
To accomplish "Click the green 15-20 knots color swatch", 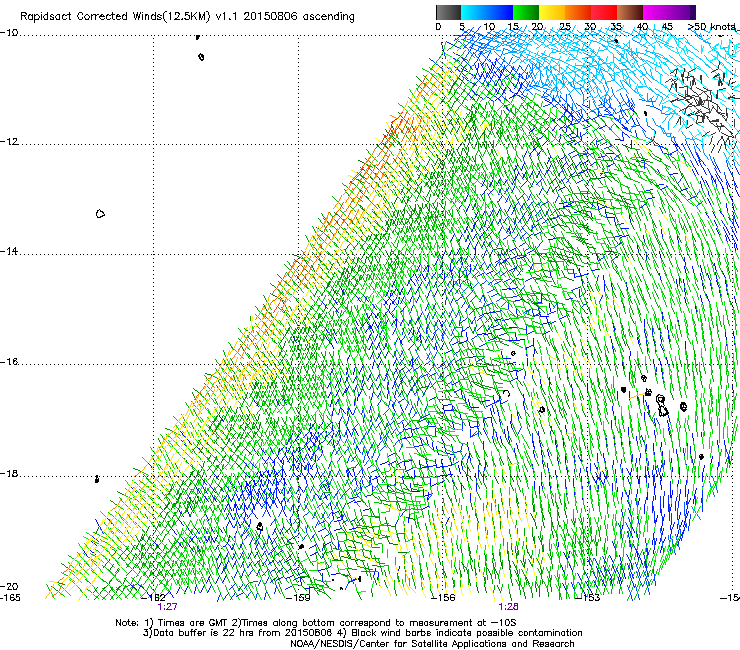I will click(x=526, y=12).
